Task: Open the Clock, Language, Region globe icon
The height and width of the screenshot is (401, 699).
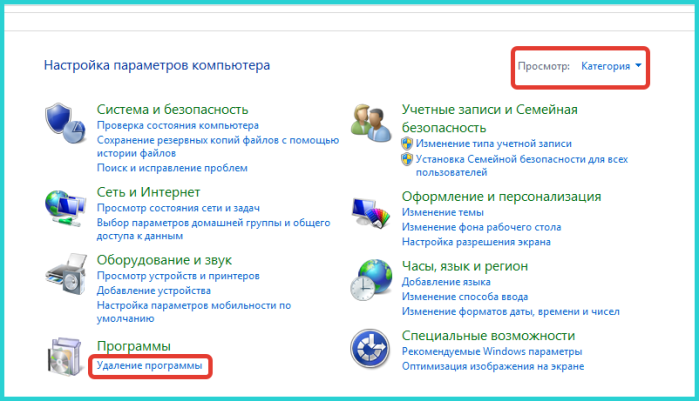Action: coord(371,279)
